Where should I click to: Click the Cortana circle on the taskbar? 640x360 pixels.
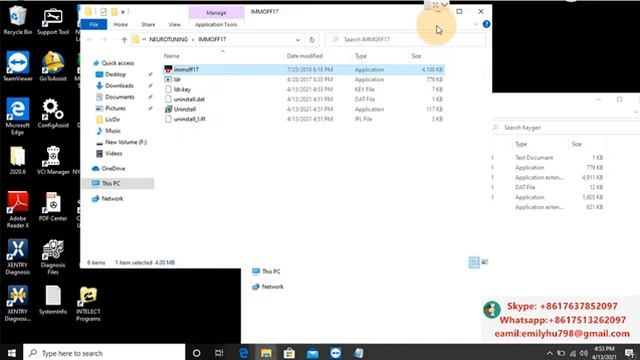[x=196, y=353]
